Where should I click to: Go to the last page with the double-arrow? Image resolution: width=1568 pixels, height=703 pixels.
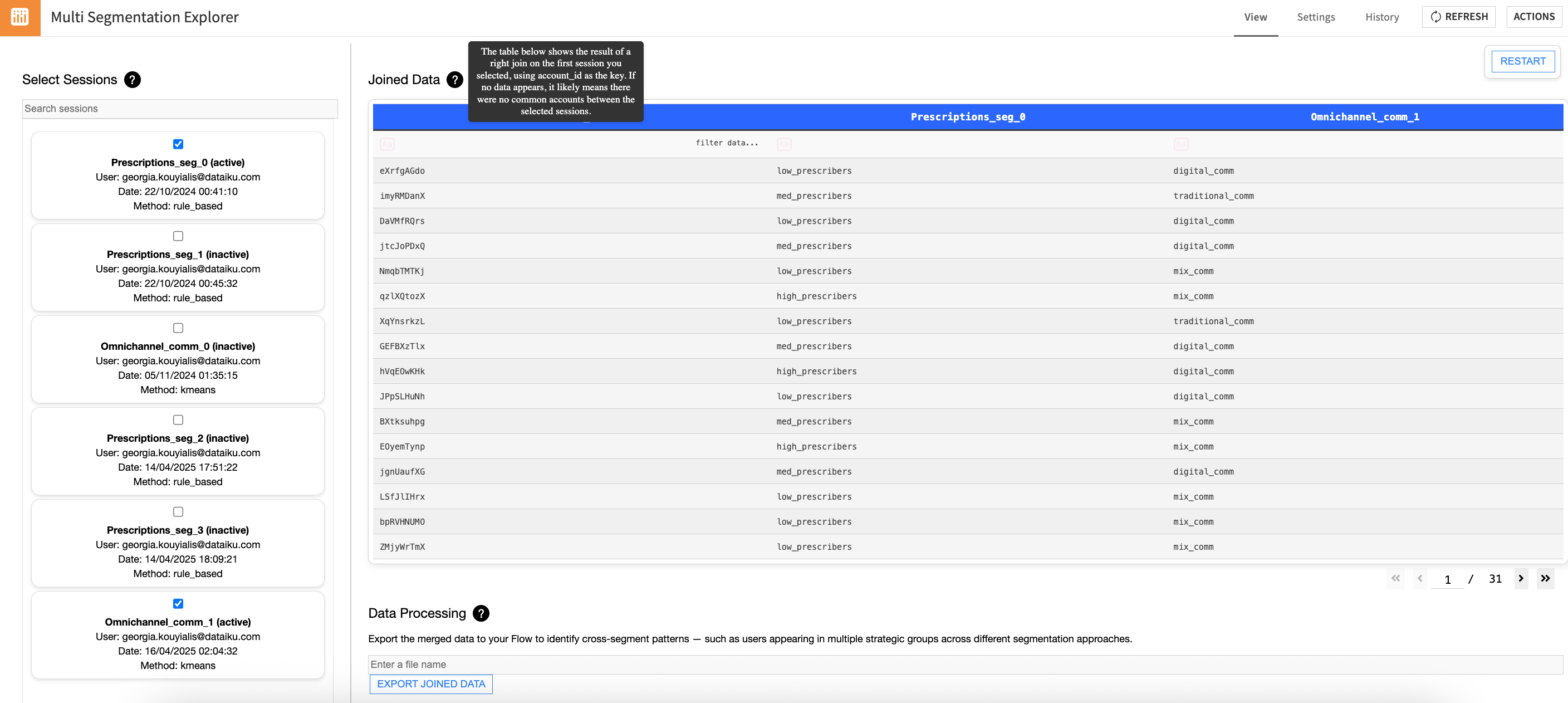pos(1546,579)
